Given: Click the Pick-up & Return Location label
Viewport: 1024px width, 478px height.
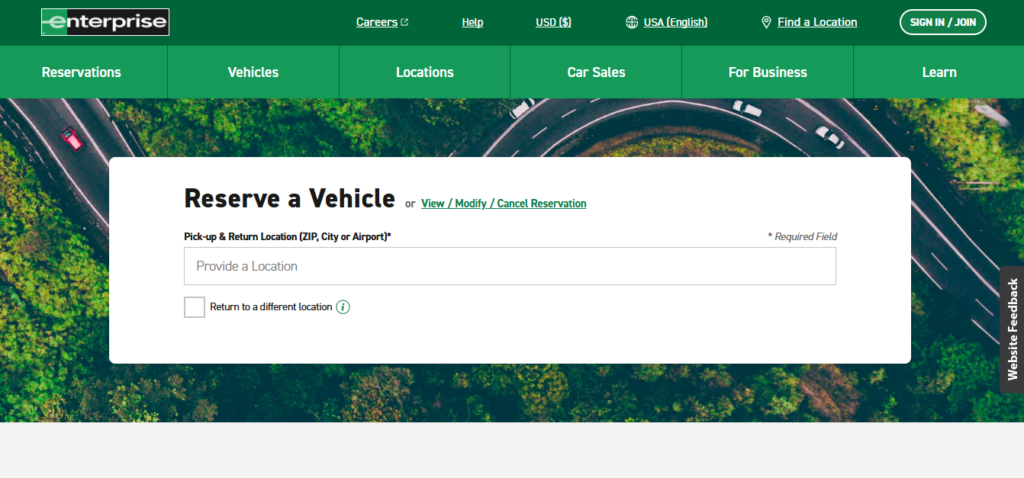Looking at the screenshot, I should tap(287, 236).
